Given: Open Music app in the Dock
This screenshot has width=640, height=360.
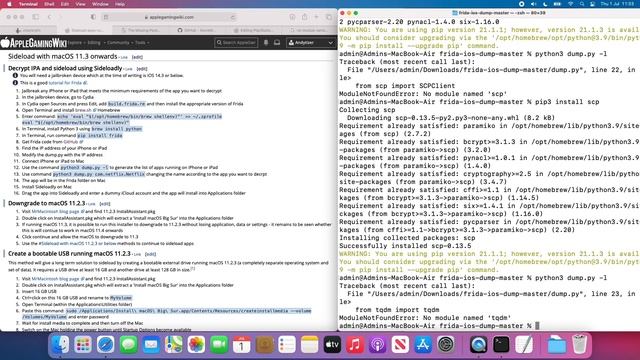Looking at the screenshot, I should pos(355,344).
